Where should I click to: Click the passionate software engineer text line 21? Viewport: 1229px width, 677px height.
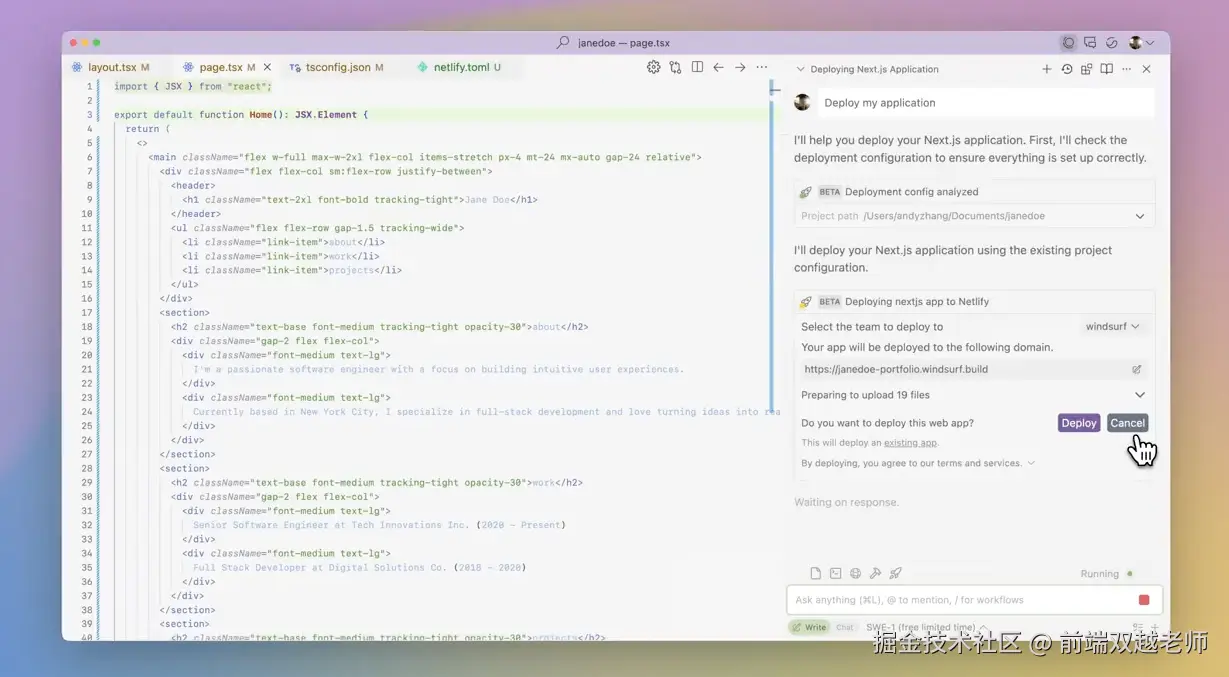pyautogui.click(x=439, y=369)
